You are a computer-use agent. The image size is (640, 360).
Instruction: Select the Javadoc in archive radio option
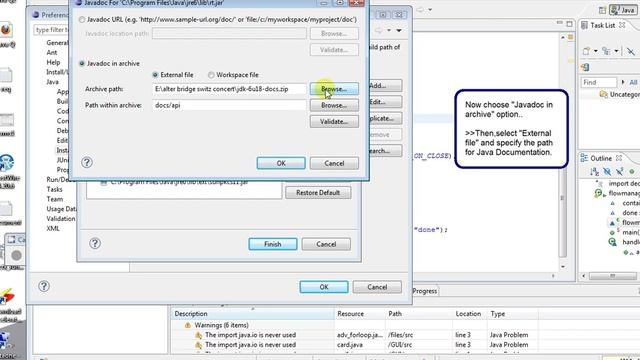82,63
